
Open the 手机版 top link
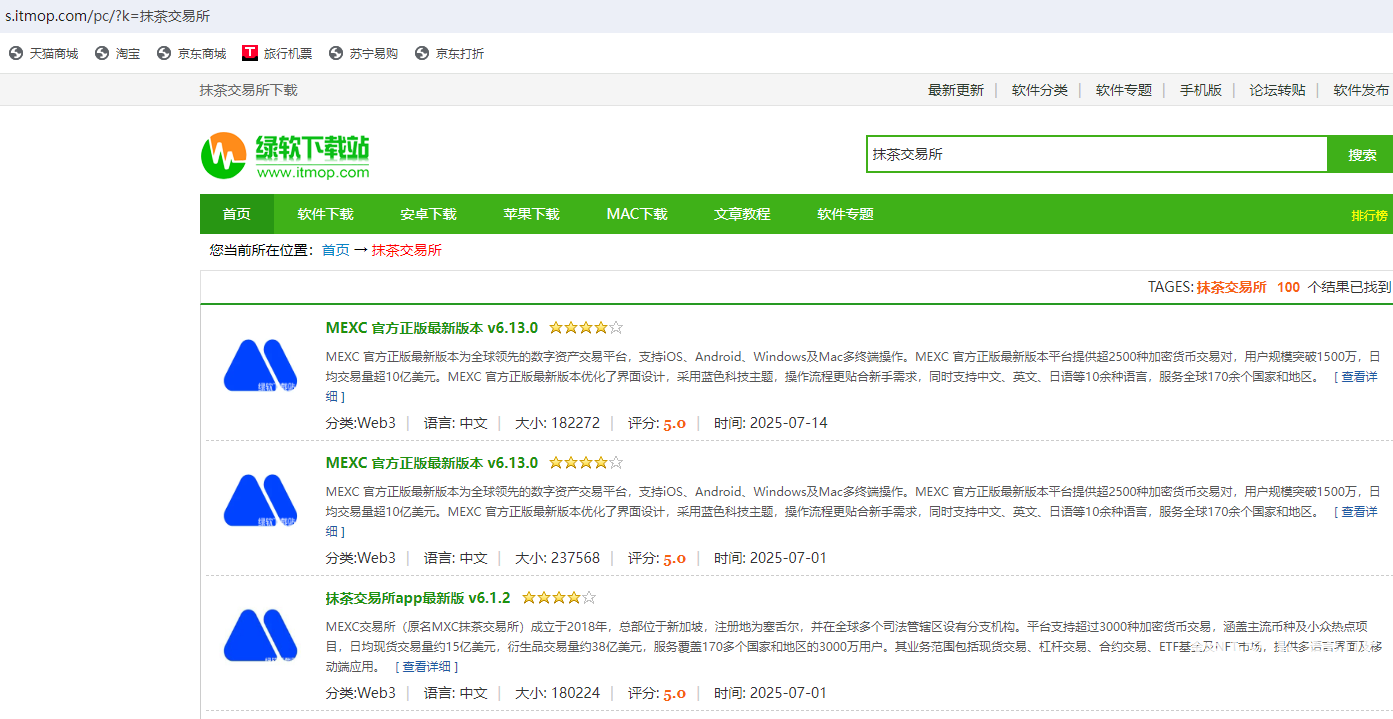coord(1200,90)
